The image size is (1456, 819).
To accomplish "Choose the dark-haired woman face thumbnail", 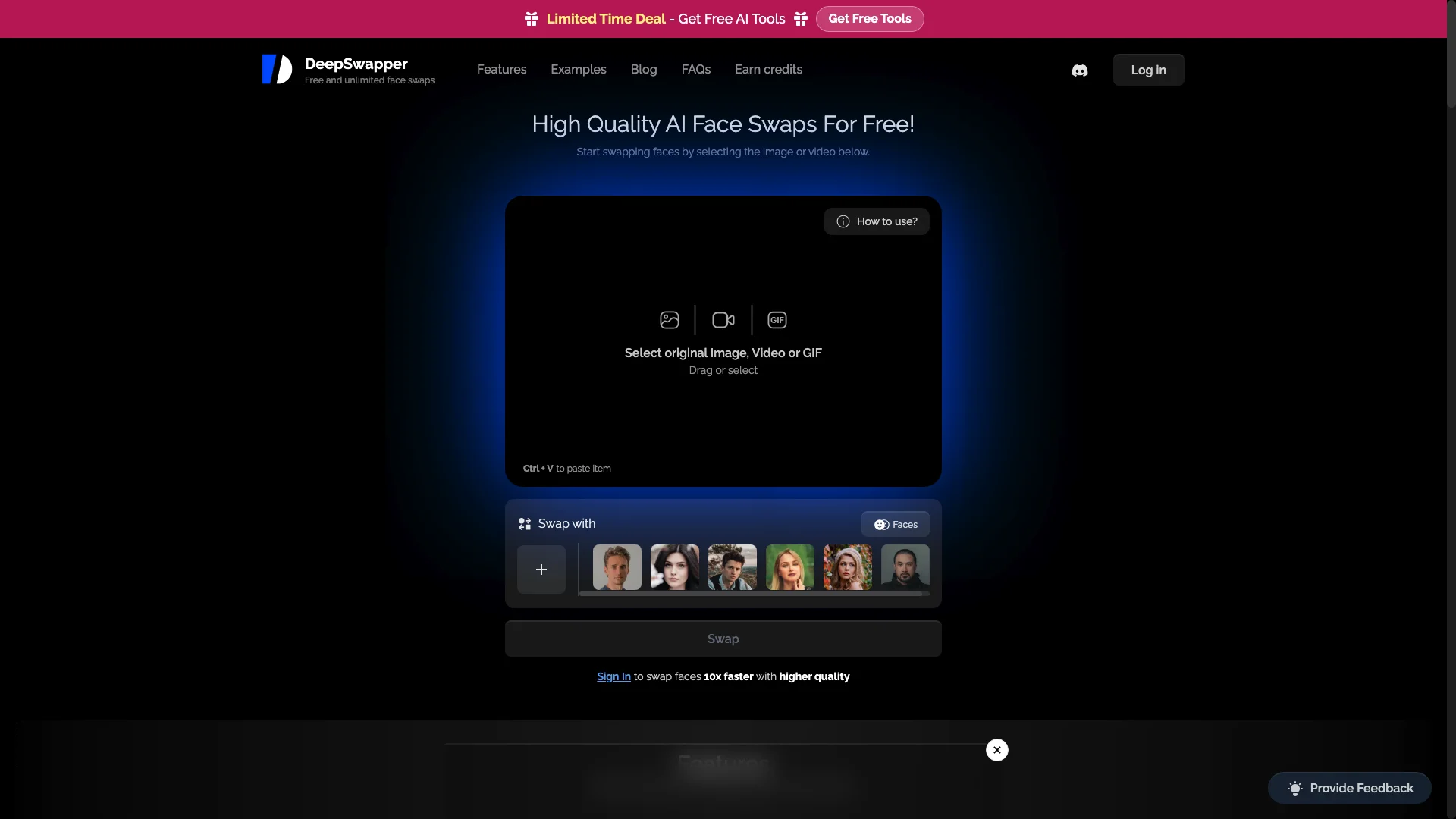I will tap(675, 567).
